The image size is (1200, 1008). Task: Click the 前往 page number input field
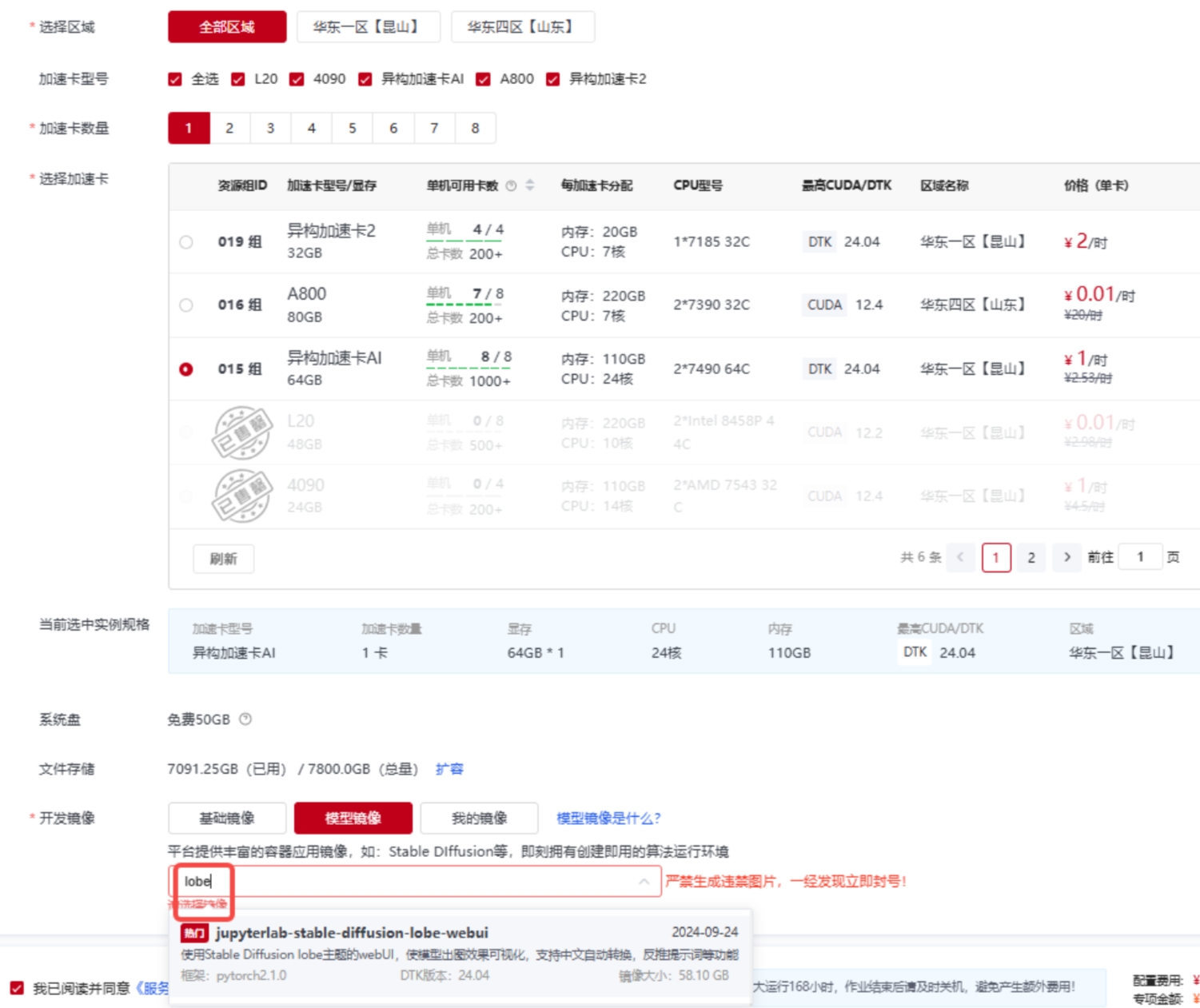point(1140,557)
